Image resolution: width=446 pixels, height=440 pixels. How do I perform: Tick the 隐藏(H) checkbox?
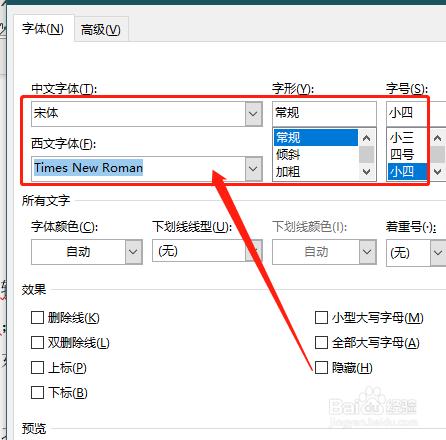(x=321, y=368)
